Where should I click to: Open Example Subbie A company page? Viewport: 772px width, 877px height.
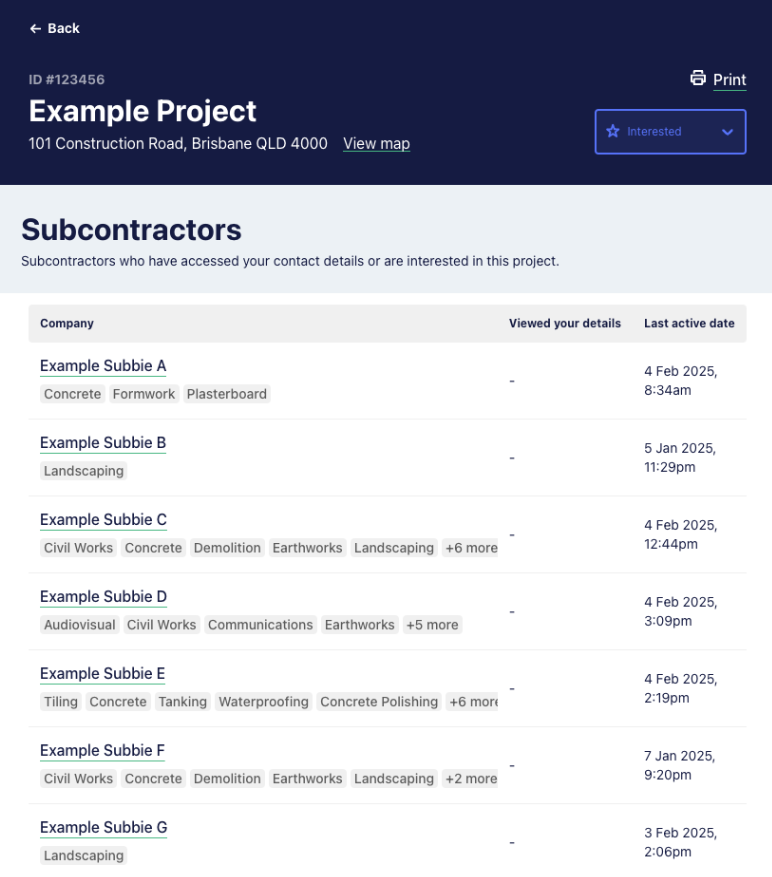103,366
